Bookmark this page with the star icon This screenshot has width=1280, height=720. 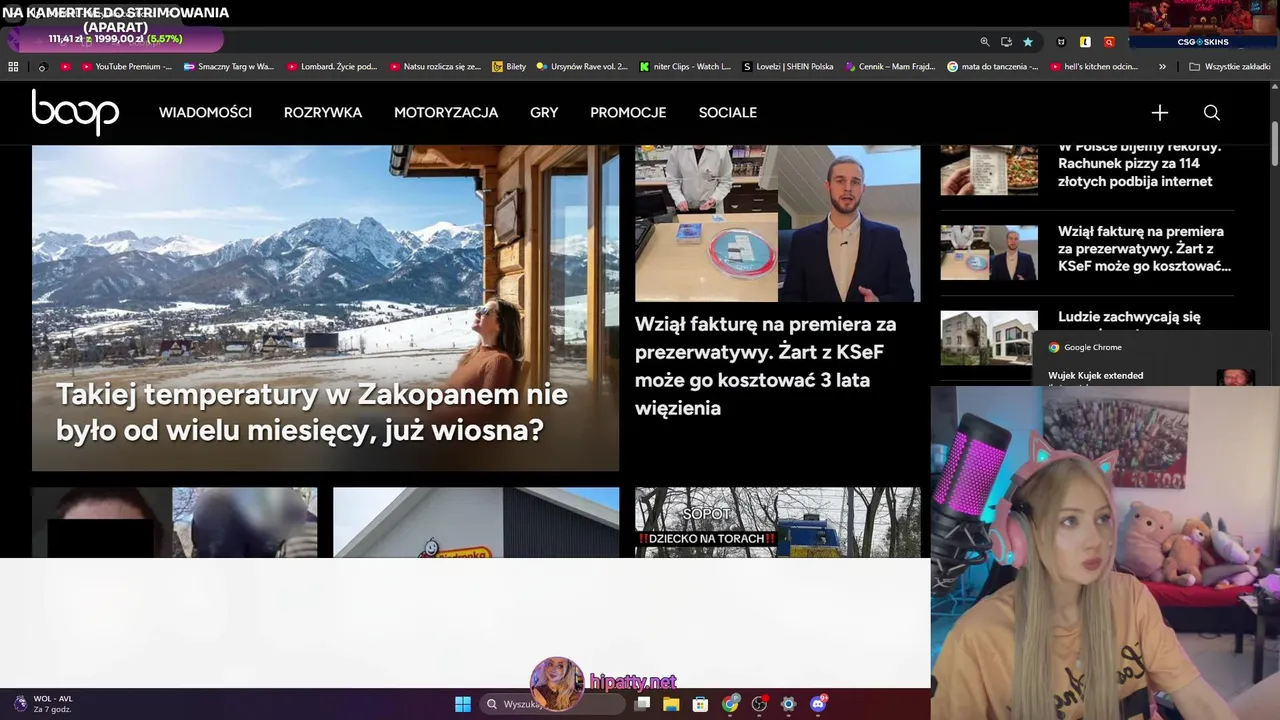click(1028, 42)
